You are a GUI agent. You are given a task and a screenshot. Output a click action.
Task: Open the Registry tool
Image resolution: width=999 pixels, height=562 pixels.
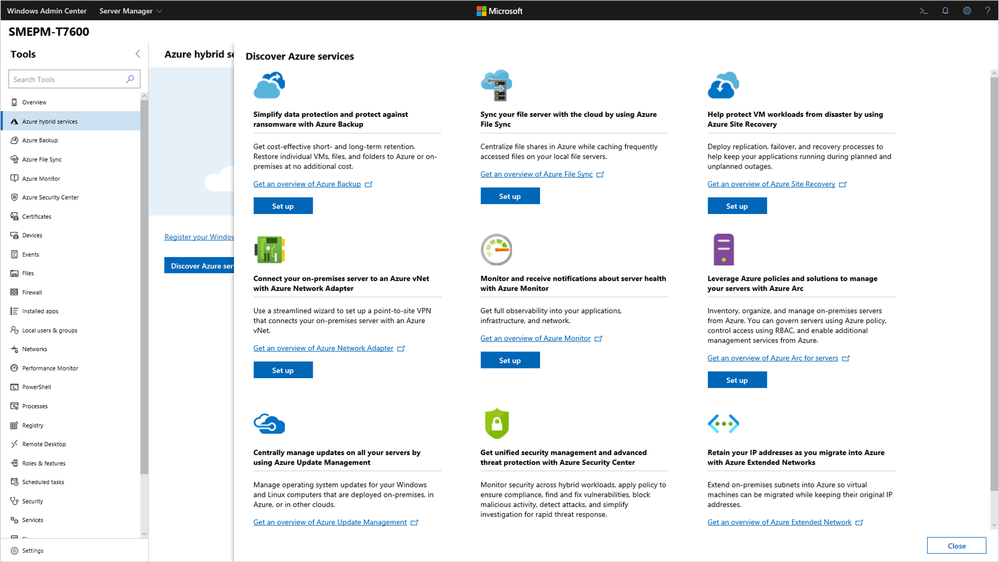coord(71,426)
